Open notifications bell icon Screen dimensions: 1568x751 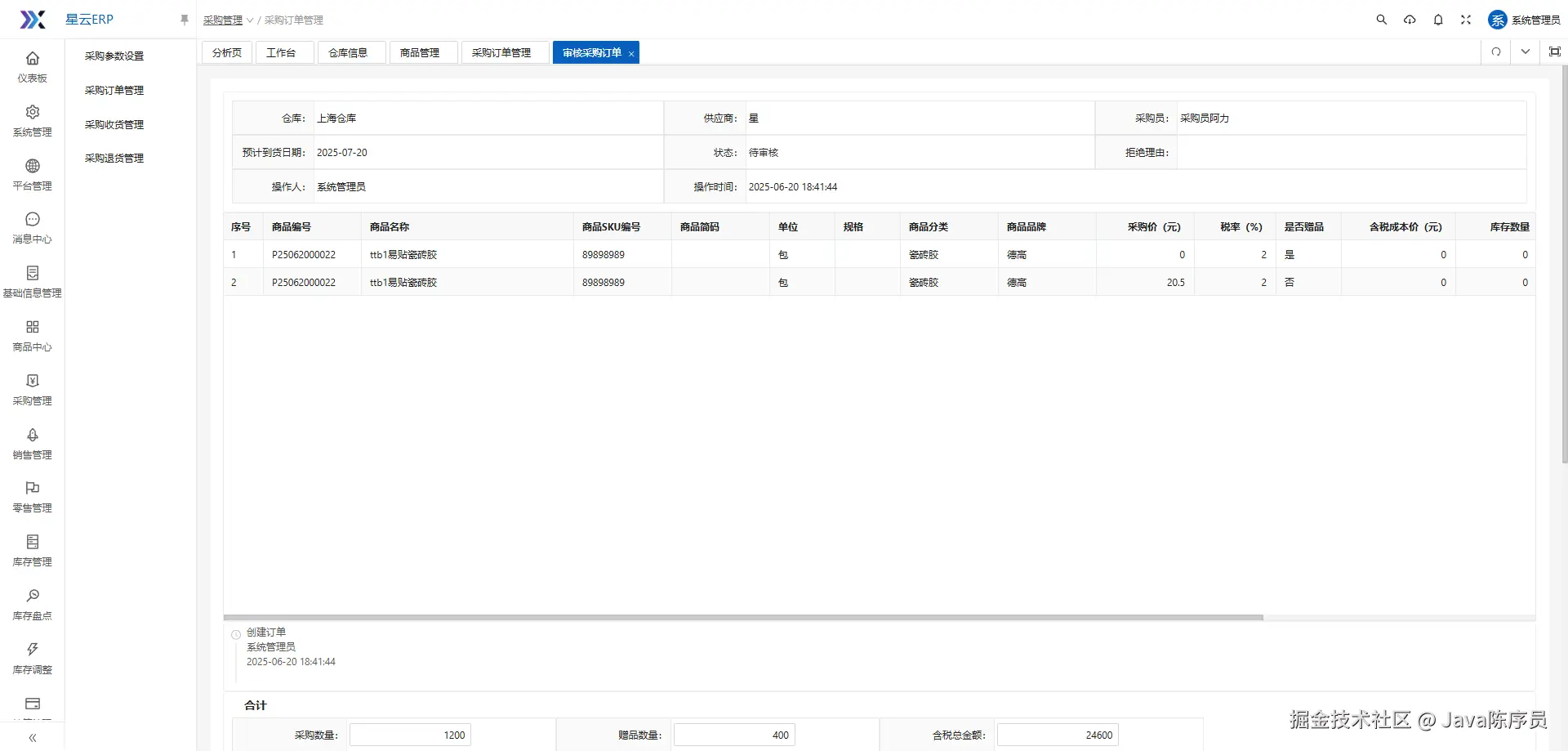click(1438, 20)
